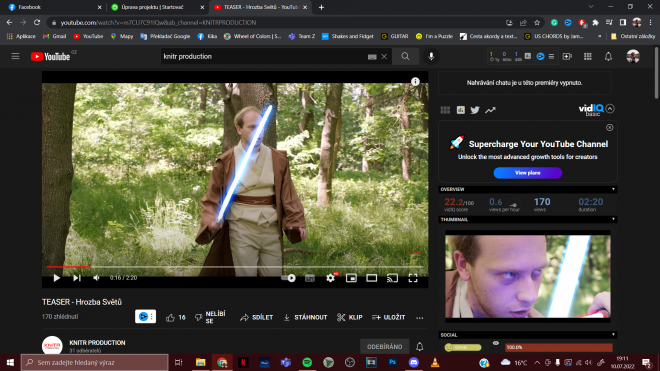
Task: Toggle subtitles in the video player
Action: click(310, 278)
